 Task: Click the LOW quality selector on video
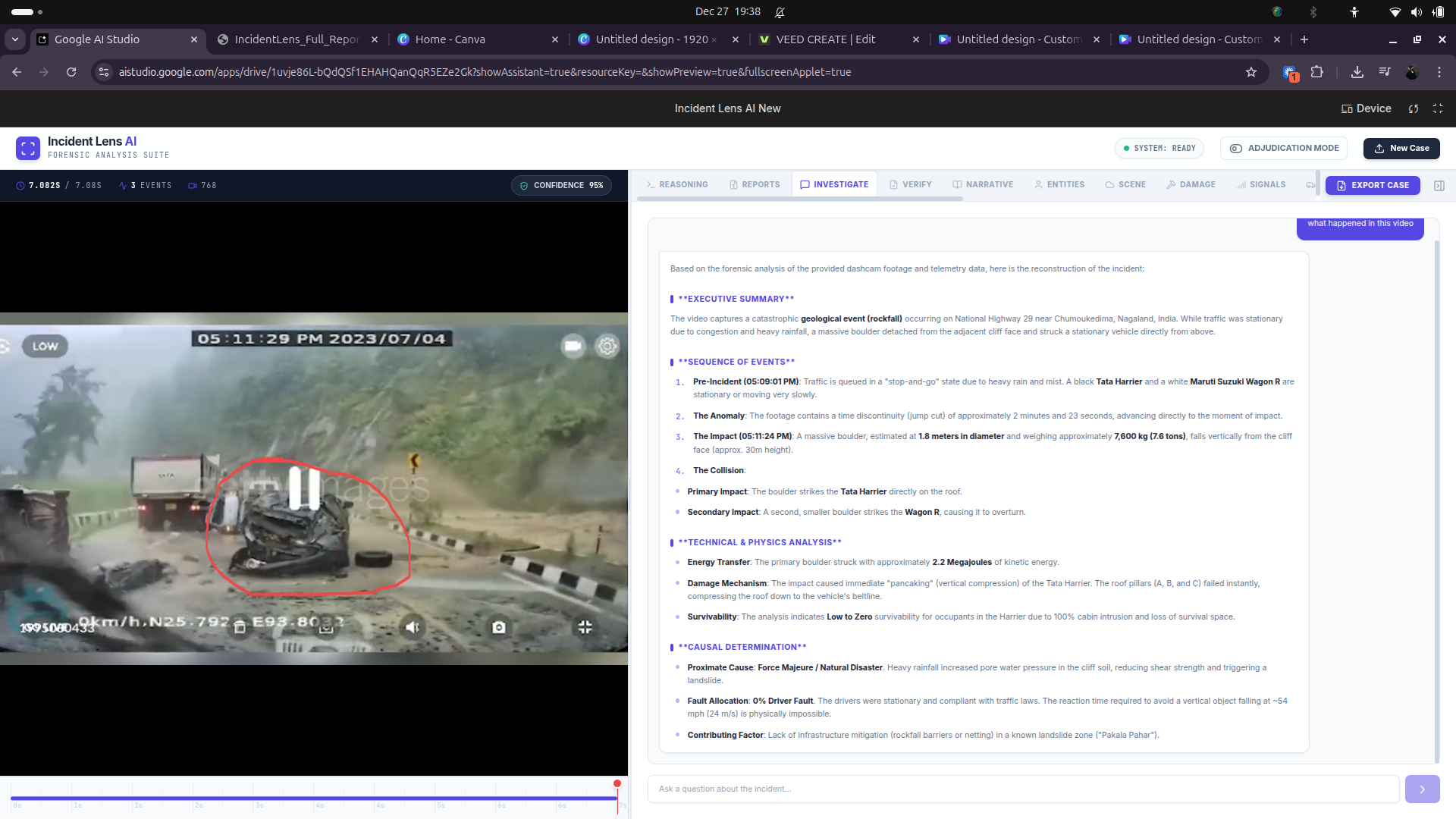(45, 347)
